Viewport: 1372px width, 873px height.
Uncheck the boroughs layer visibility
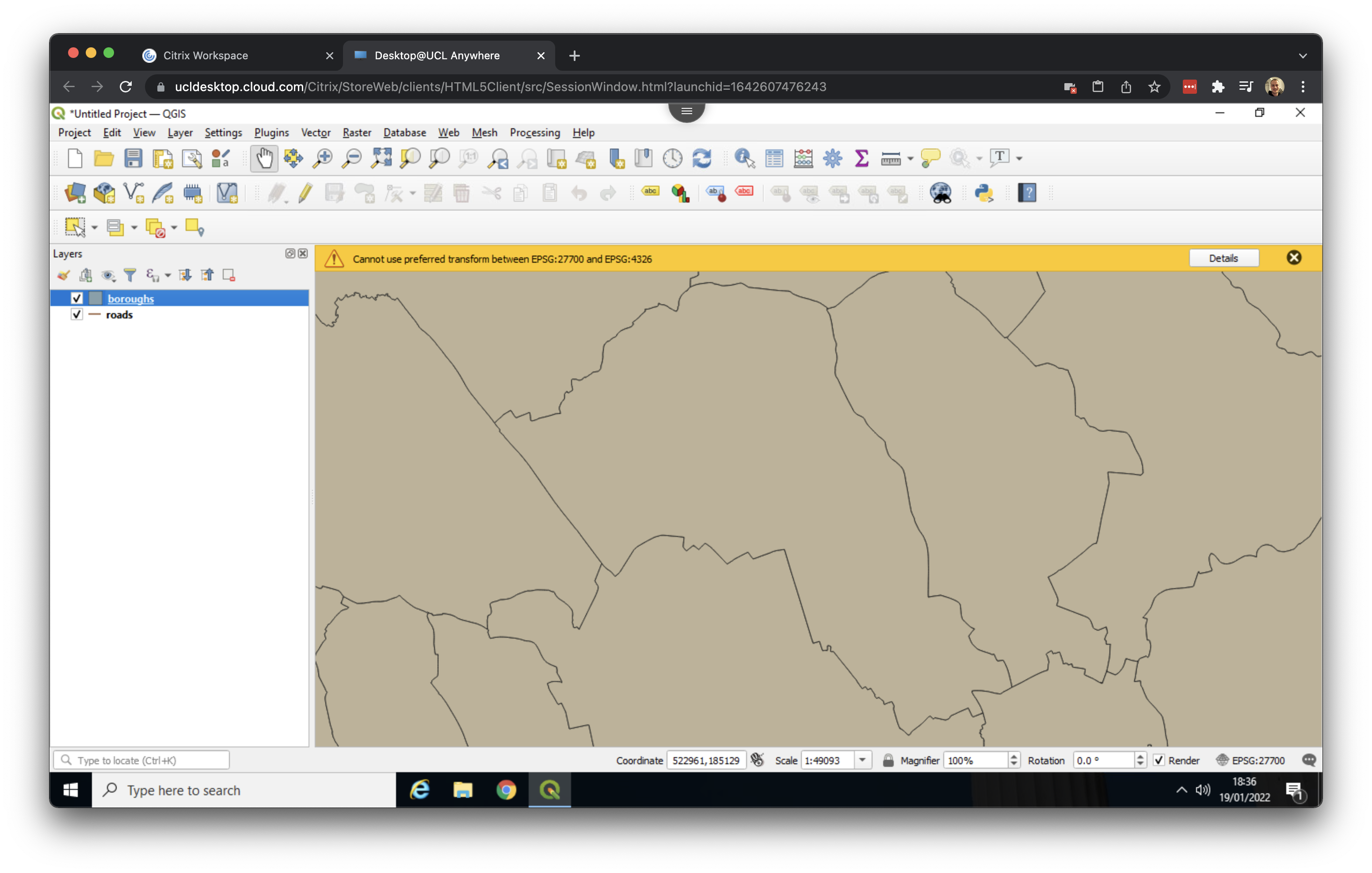pyautogui.click(x=77, y=298)
